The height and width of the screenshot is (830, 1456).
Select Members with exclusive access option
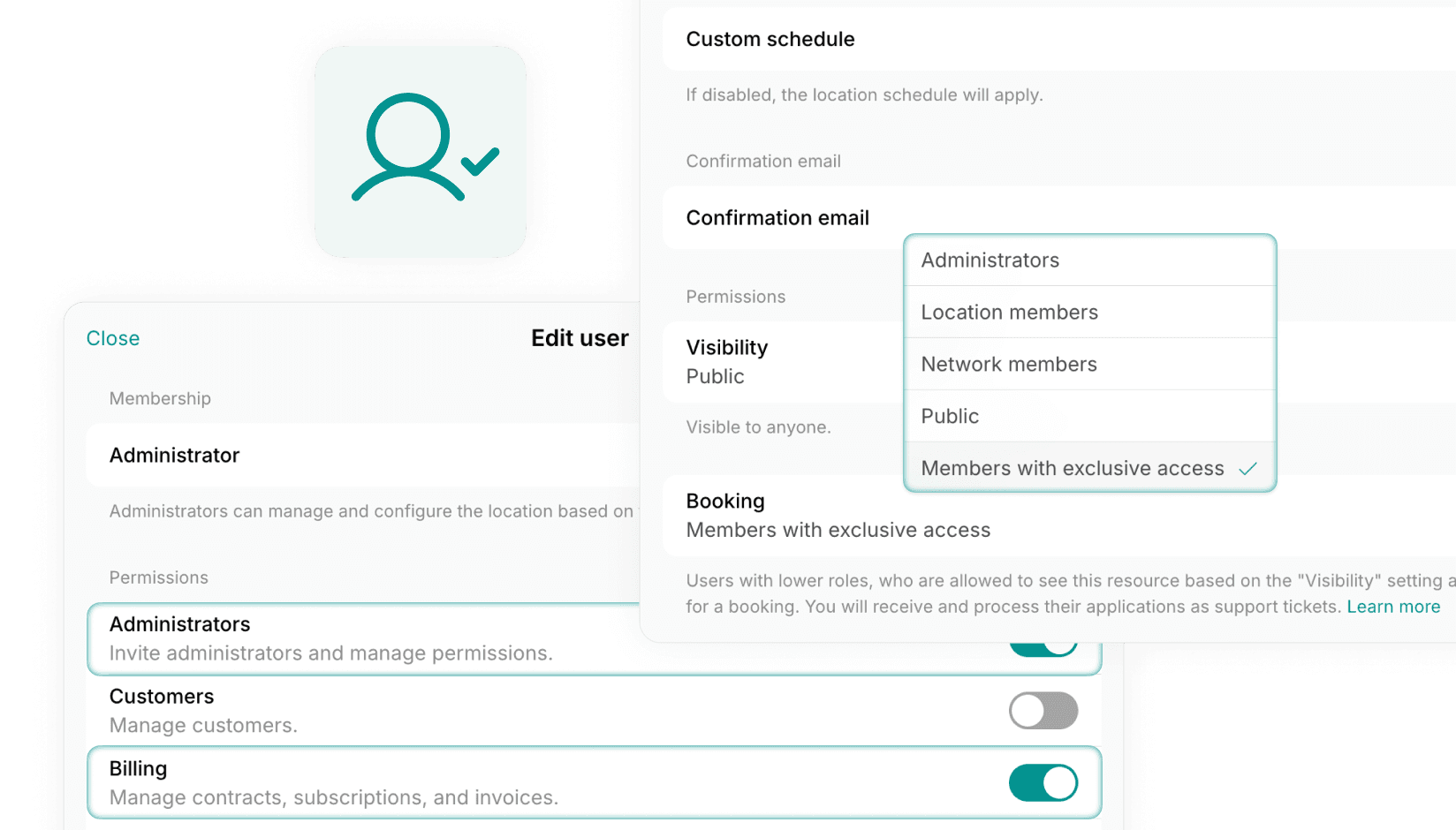click(x=1072, y=468)
